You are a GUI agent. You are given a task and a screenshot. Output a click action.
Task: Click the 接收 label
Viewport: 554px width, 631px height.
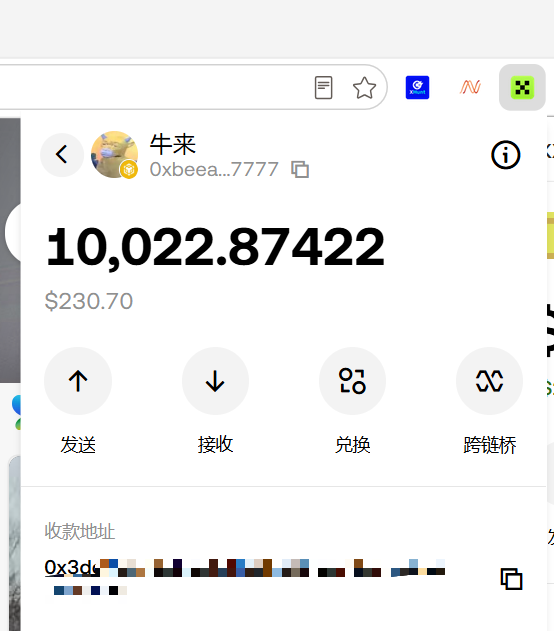[215, 445]
